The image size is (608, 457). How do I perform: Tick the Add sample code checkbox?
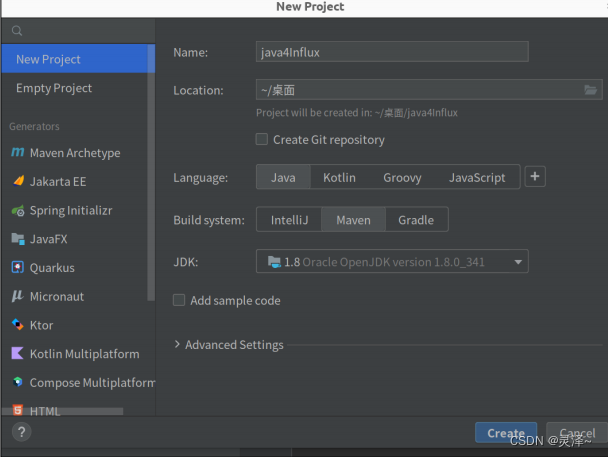click(x=179, y=300)
